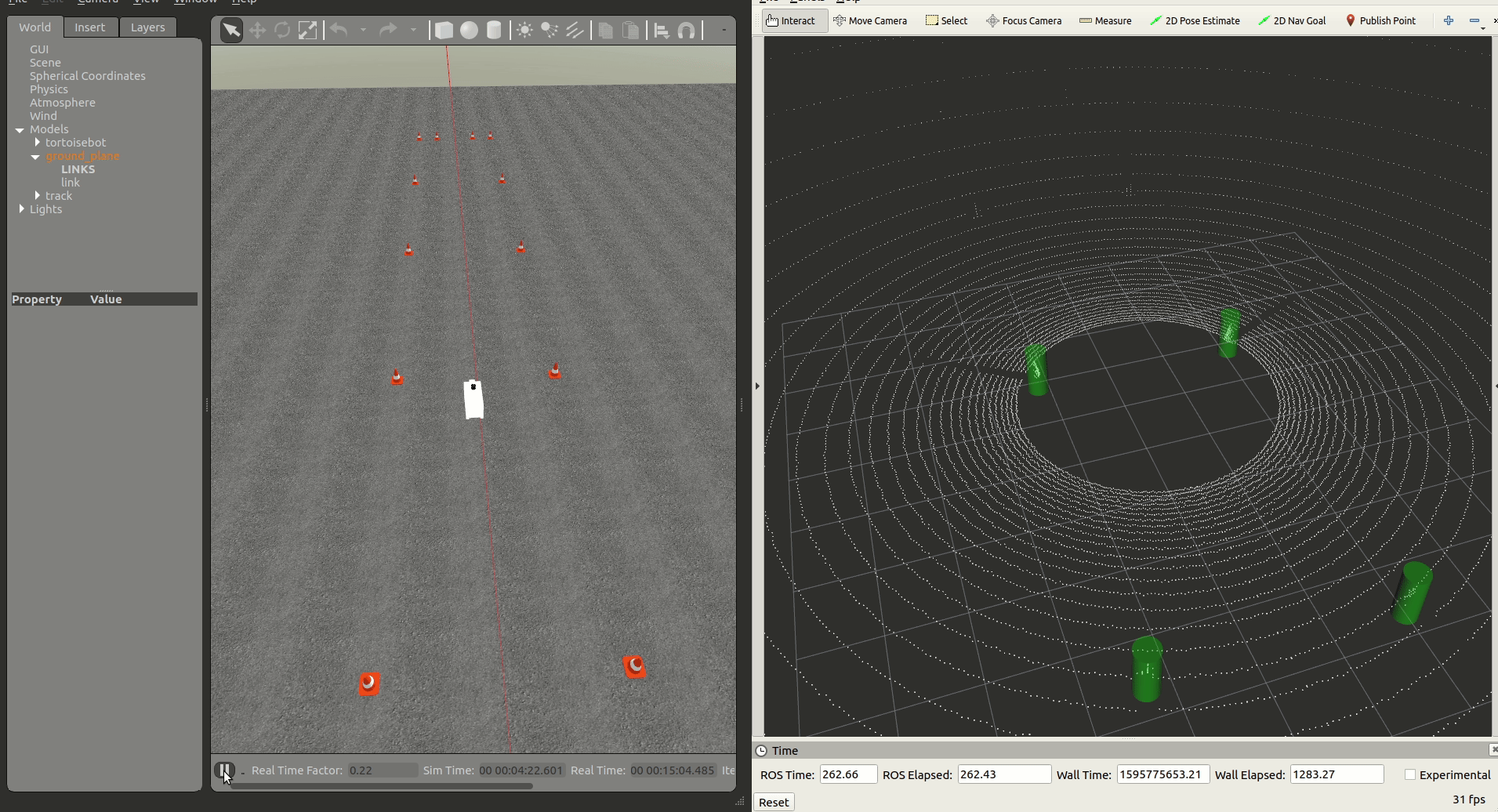This screenshot has height=812, width=1498.
Task: Insert a box shape
Action: click(444, 31)
